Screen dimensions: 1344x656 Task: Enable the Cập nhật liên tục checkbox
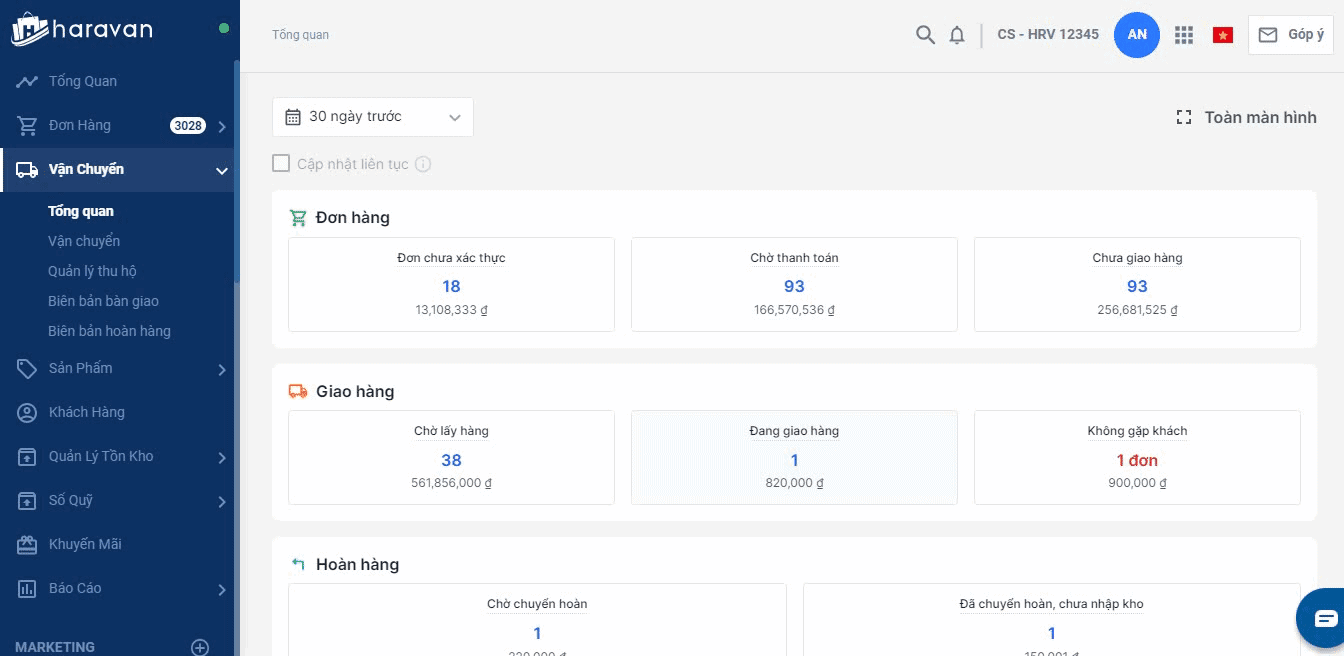pos(281,163)
